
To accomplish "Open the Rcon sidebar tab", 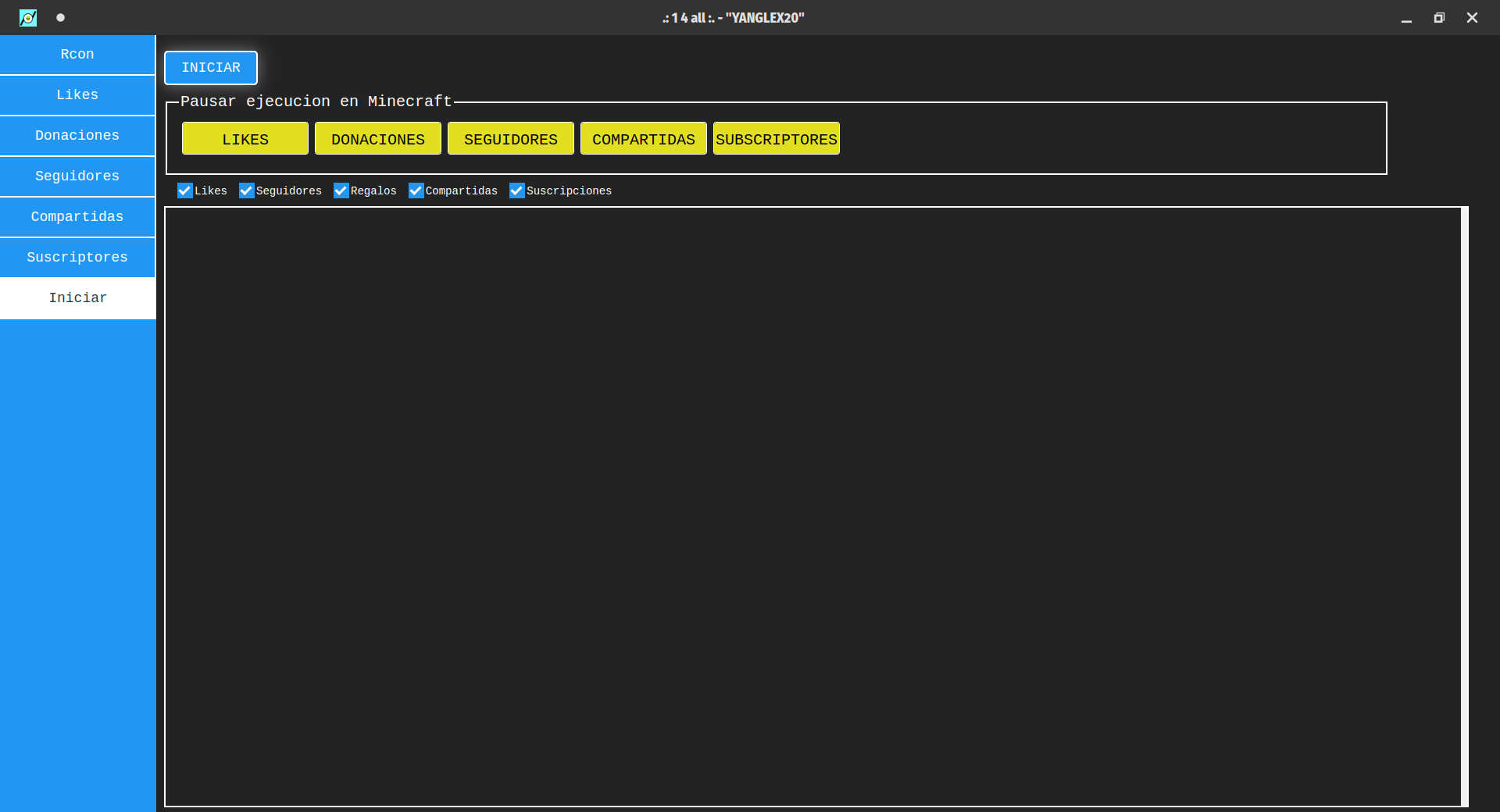I will 77,55.
